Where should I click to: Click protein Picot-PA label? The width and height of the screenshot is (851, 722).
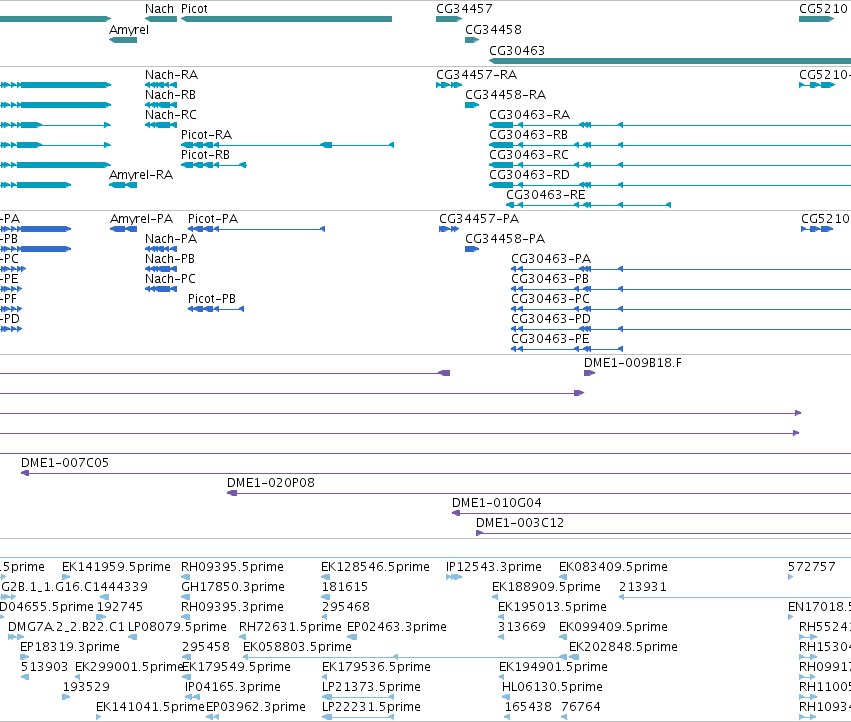213,219
